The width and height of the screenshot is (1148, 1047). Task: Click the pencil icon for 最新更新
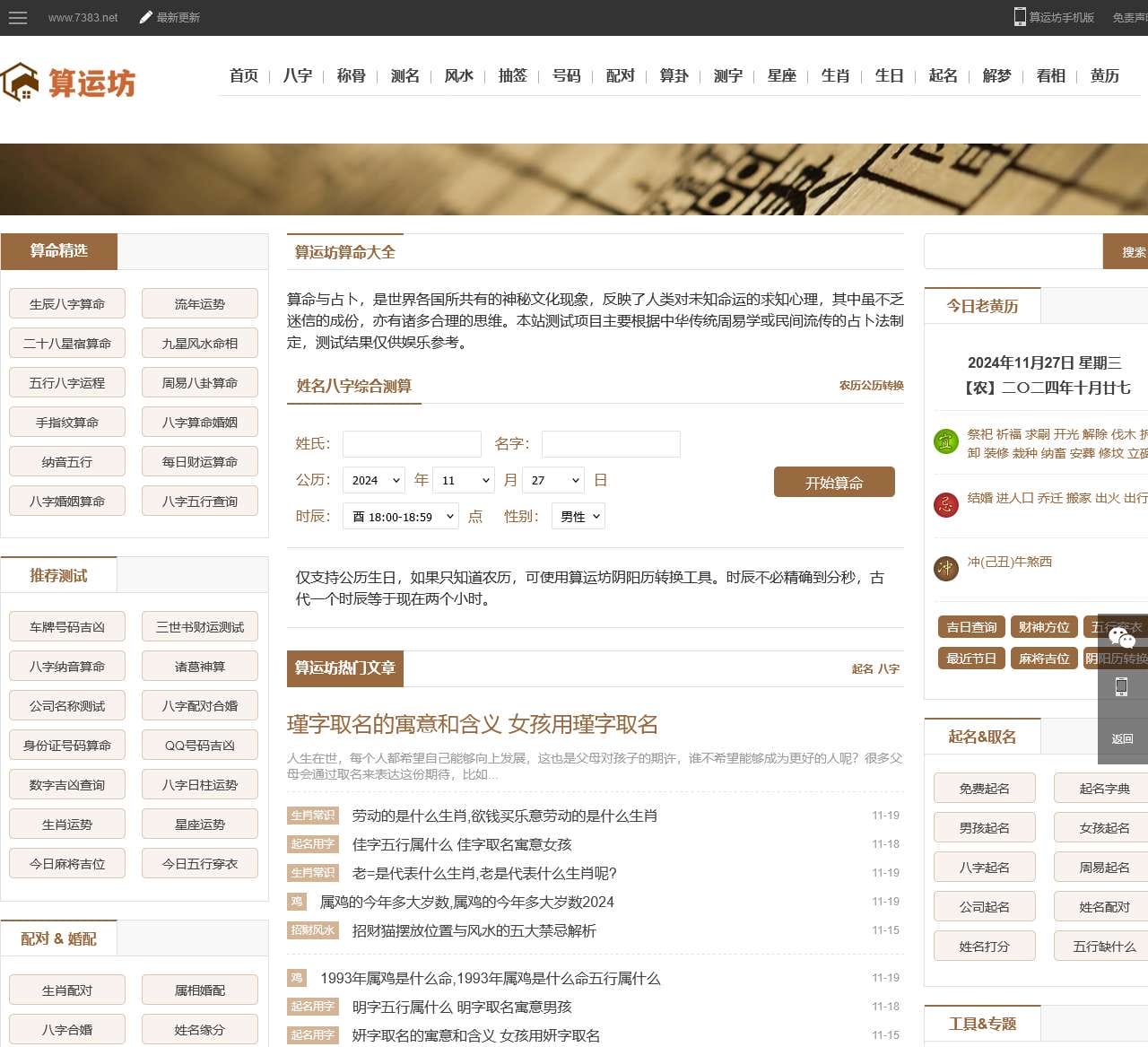[x=146, y=17]
